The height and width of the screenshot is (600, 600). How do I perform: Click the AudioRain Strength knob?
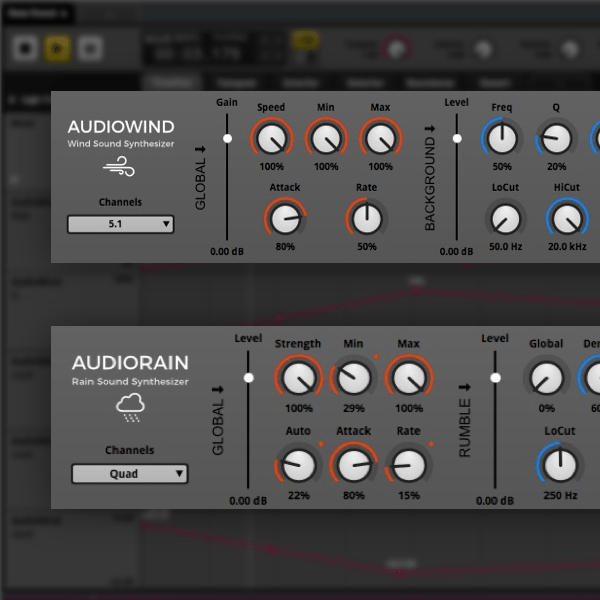[x=298, y=378]
